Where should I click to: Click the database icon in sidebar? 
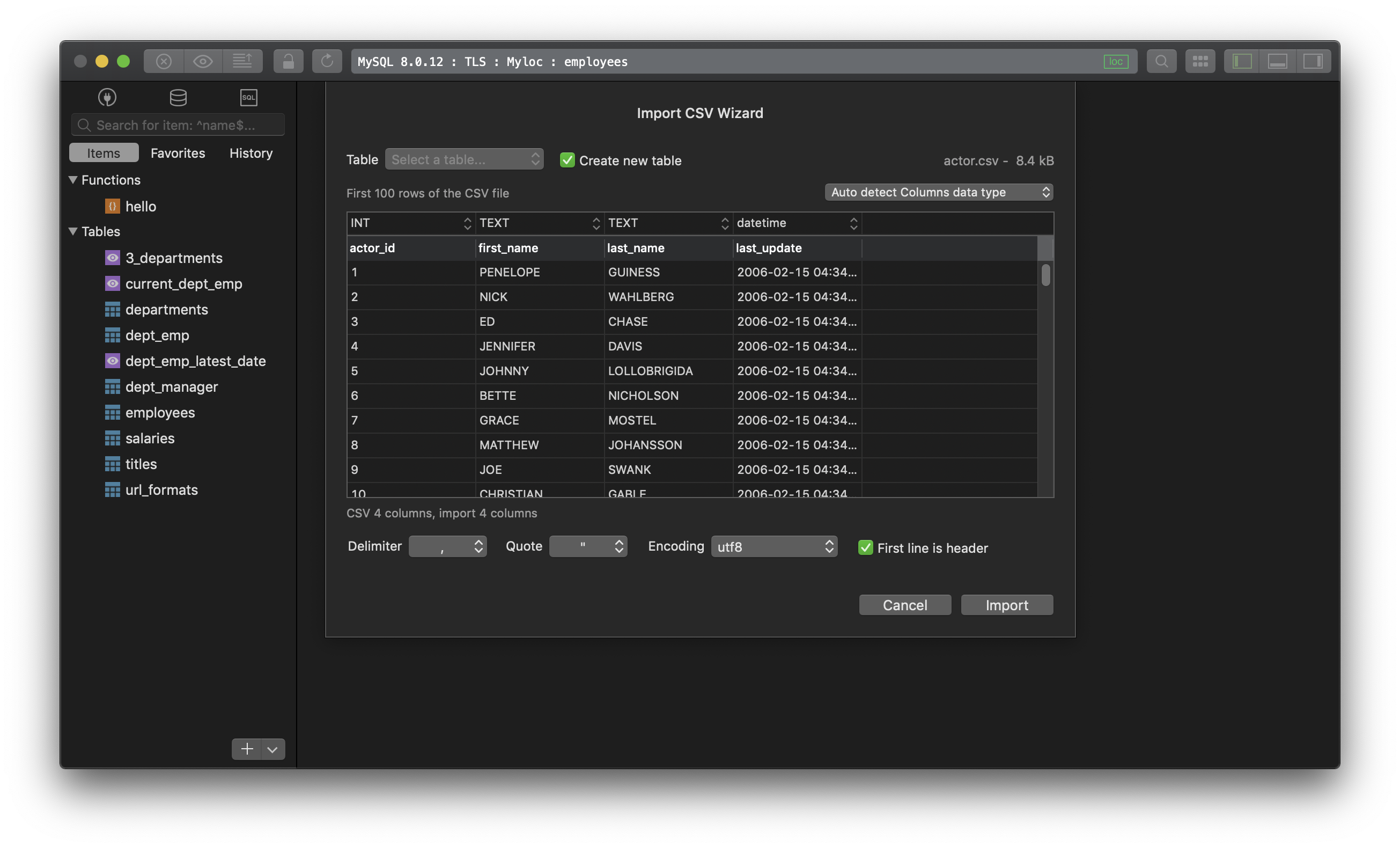point(177,97)
